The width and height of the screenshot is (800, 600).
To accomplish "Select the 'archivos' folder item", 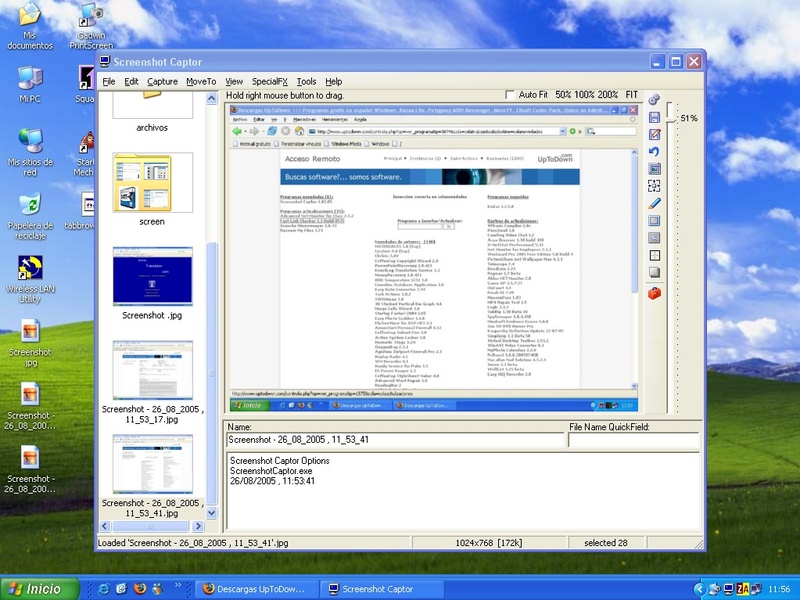I will 152,113.
